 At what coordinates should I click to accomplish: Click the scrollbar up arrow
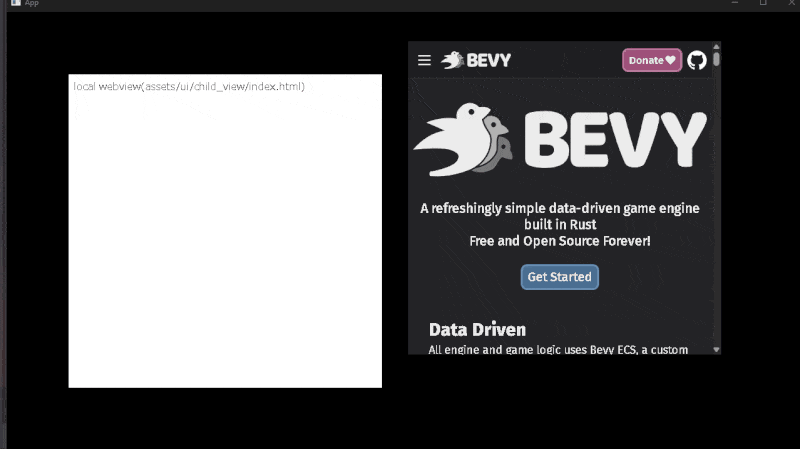pyautogui.click(x=716, y=46)
